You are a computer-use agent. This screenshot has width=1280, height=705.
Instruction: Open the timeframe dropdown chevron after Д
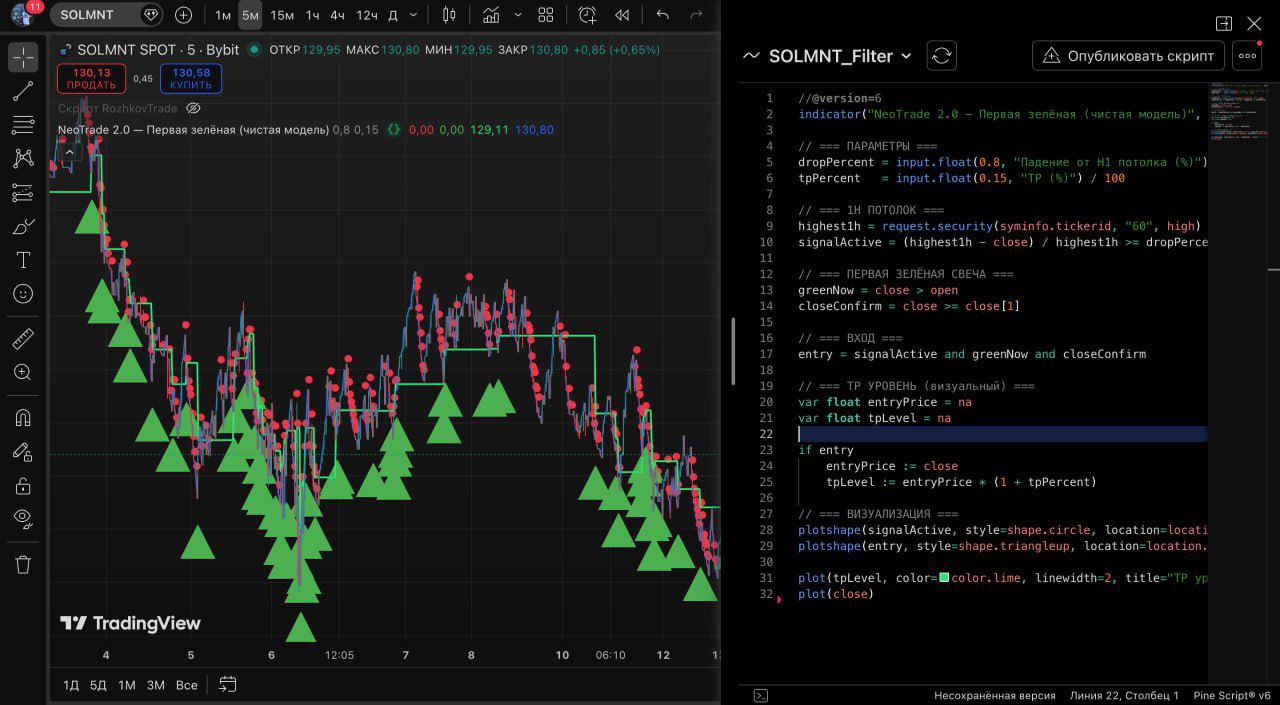coord(414,15)
